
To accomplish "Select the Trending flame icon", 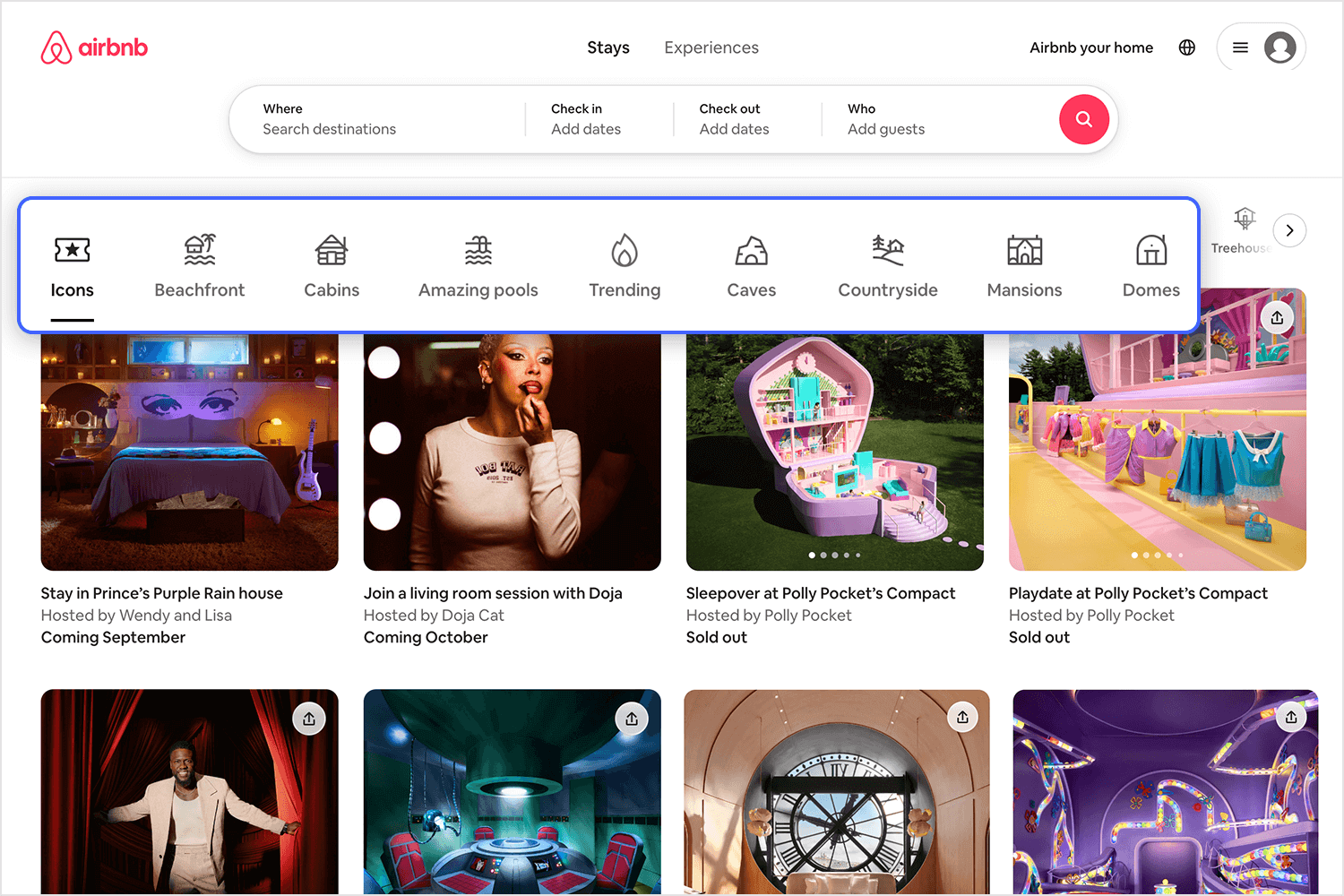I will click(x=625, y=250).
